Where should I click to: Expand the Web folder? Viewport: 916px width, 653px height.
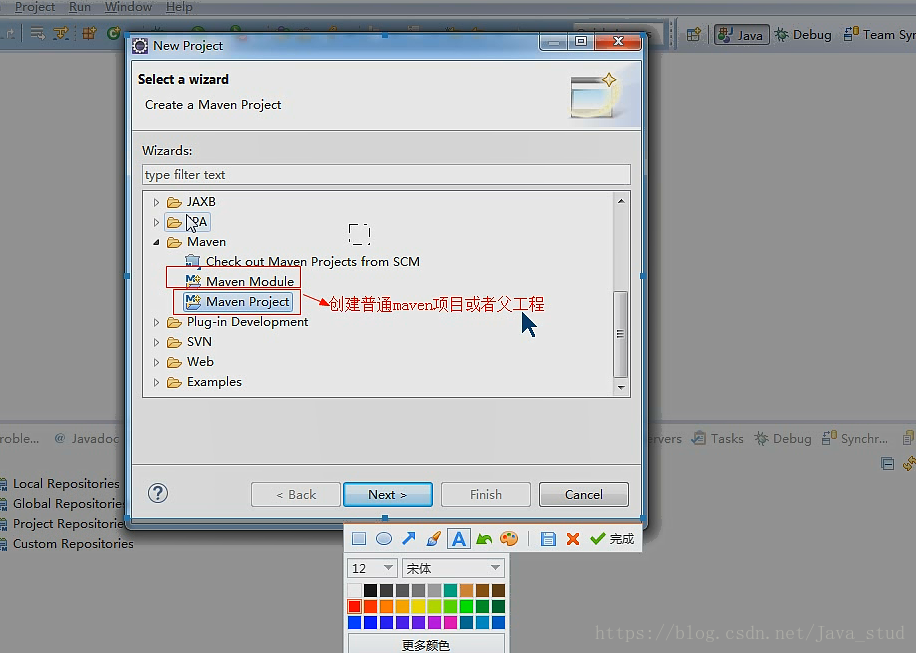point(156,362)
